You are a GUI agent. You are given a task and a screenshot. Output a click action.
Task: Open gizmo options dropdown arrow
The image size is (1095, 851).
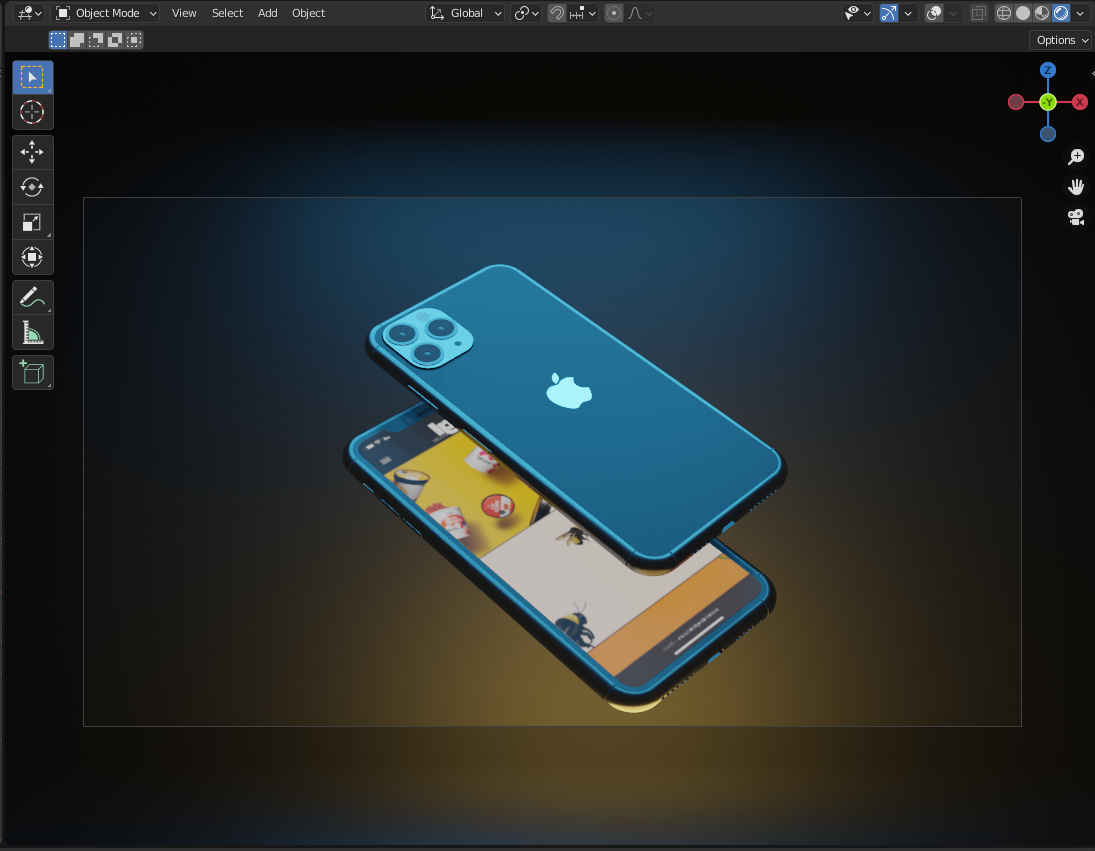coord(908,13)
